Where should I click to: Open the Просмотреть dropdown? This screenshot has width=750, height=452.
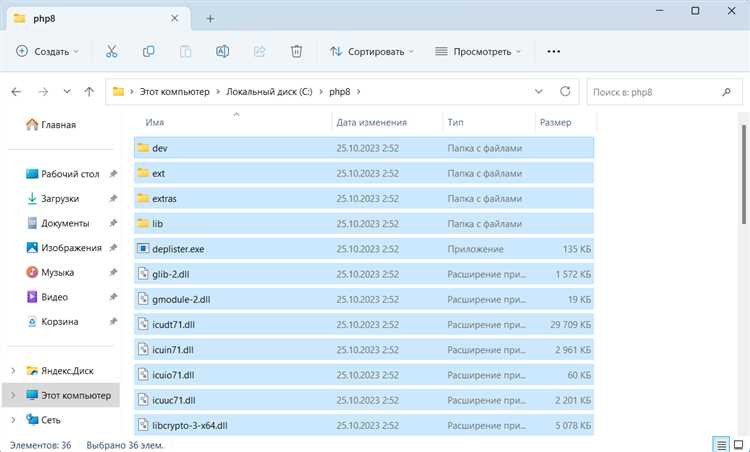[x=478, y=51]
